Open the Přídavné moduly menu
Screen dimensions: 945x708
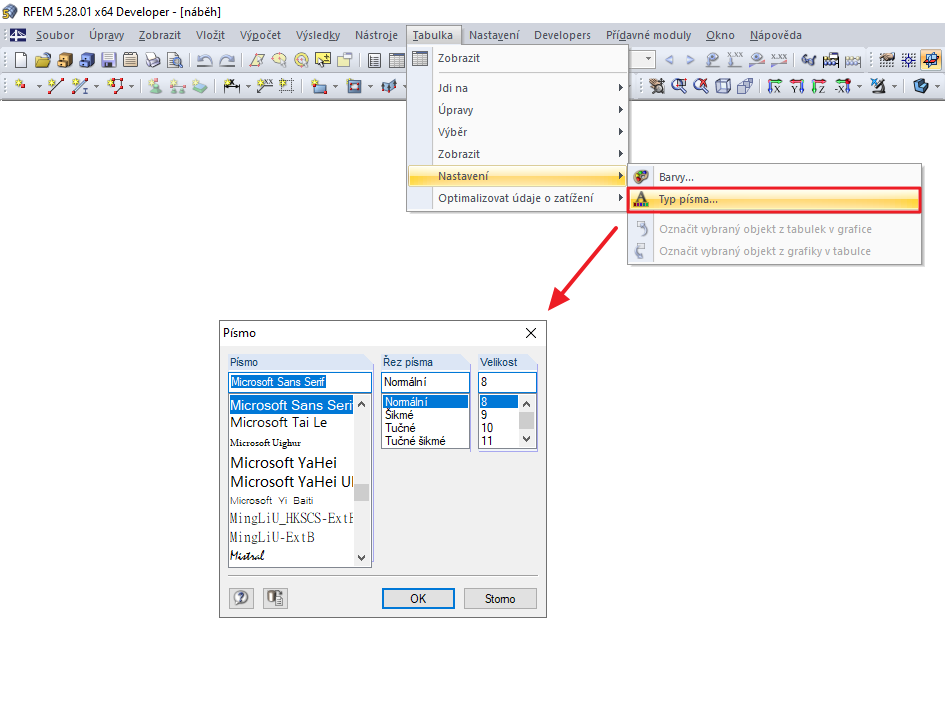pyautogui.click(x=648, y=35)
